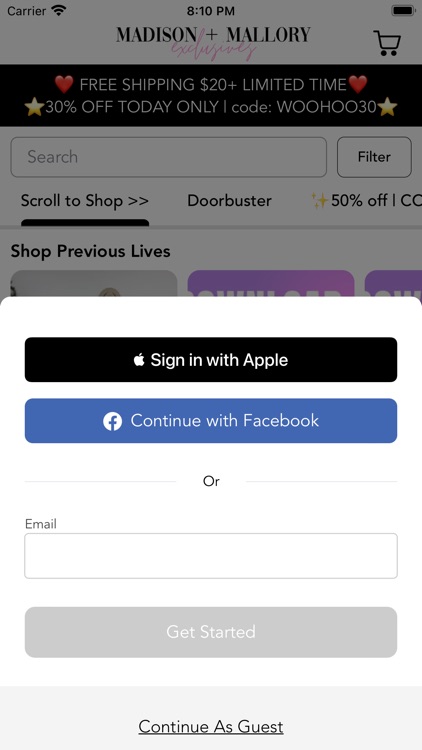Tap the Facebook logo icon
422x750 pixels.
[112, 421]
